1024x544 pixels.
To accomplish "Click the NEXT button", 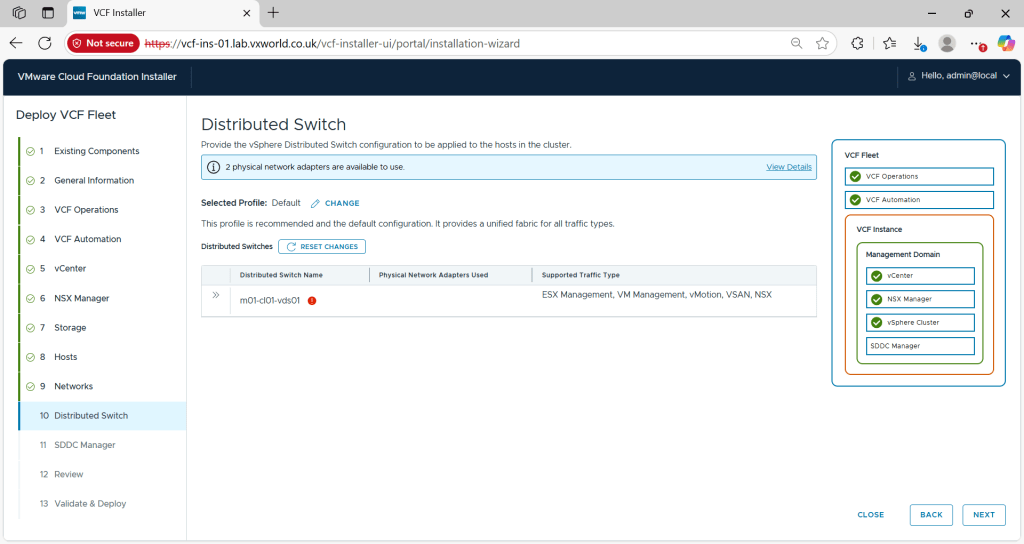I will coord(983,515).
